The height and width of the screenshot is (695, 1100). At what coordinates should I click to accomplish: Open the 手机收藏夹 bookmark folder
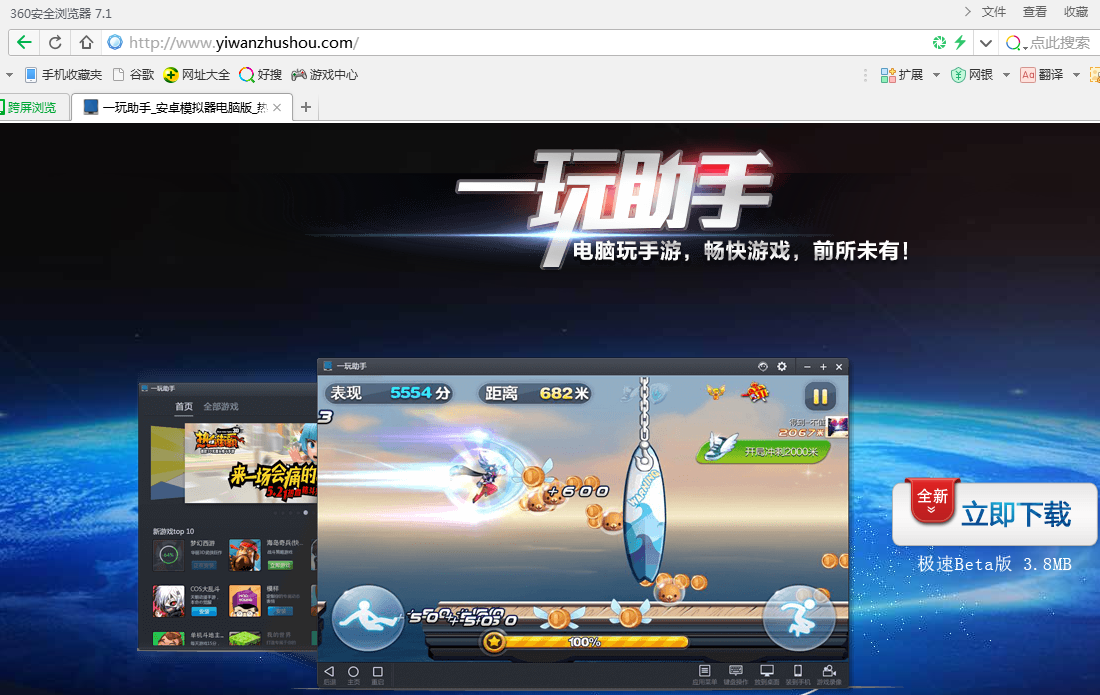(63, 74)
